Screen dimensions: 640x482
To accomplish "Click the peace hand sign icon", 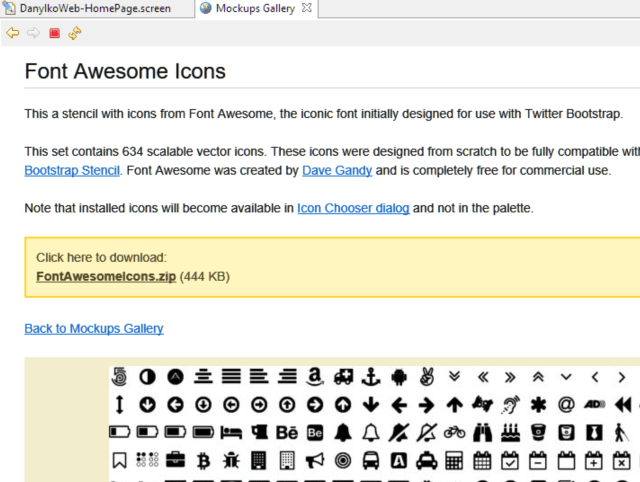I will pos(427,377).
